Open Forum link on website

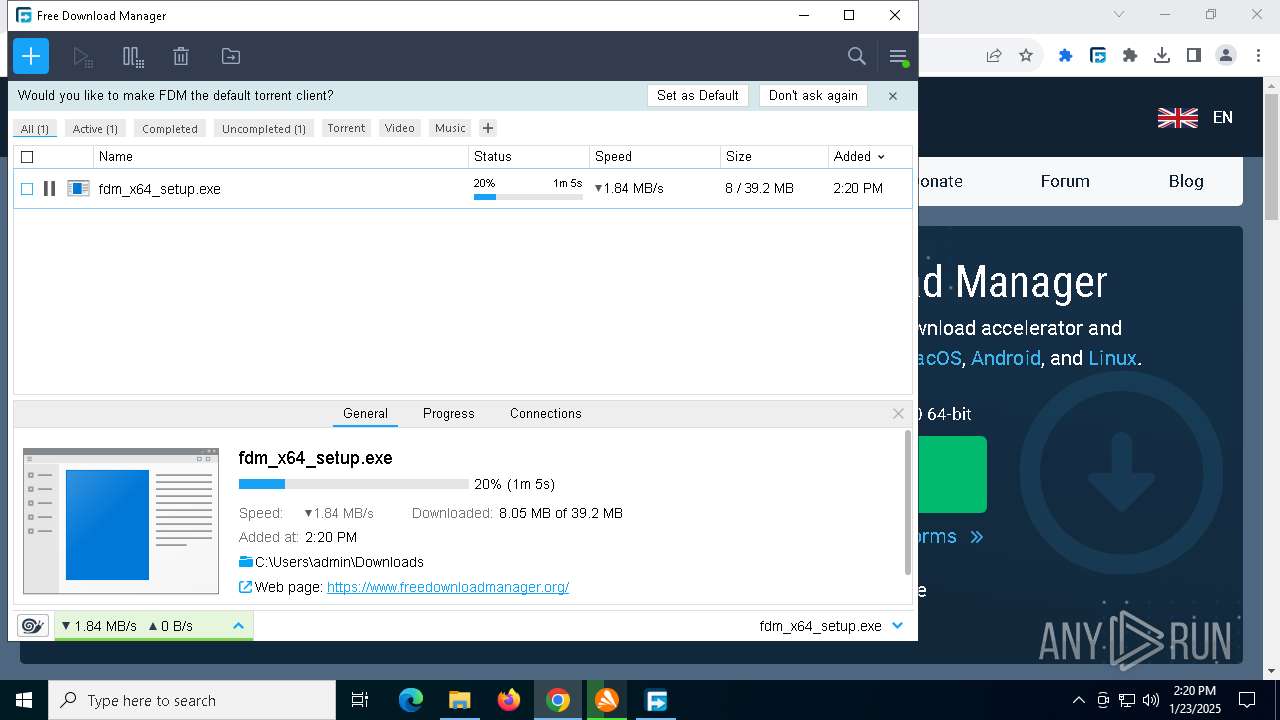pyautogui.click(x=1065, y=181)
